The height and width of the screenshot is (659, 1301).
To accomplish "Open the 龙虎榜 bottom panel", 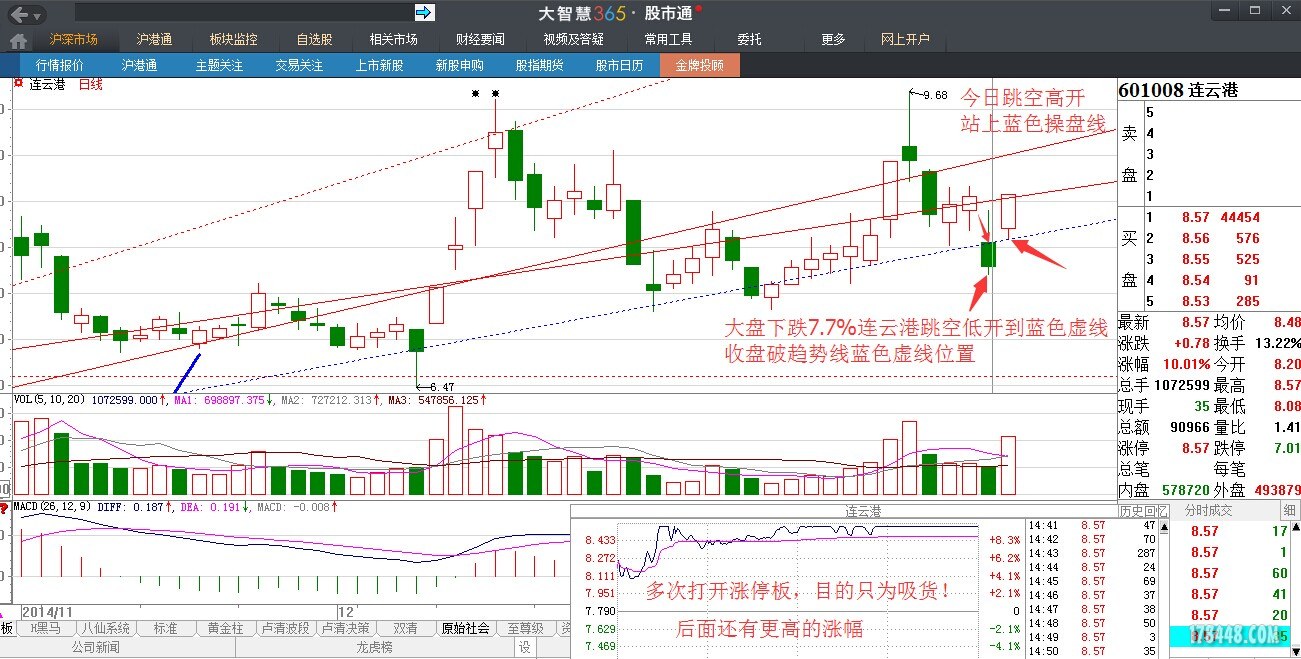I will click(375, 648).
